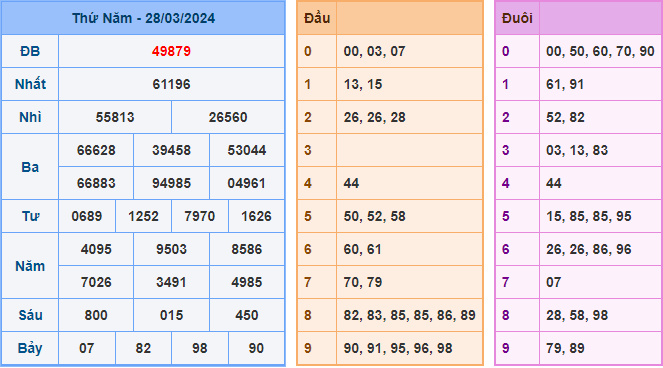Click Đuôi row 4 value '44'

pos(554,183)
